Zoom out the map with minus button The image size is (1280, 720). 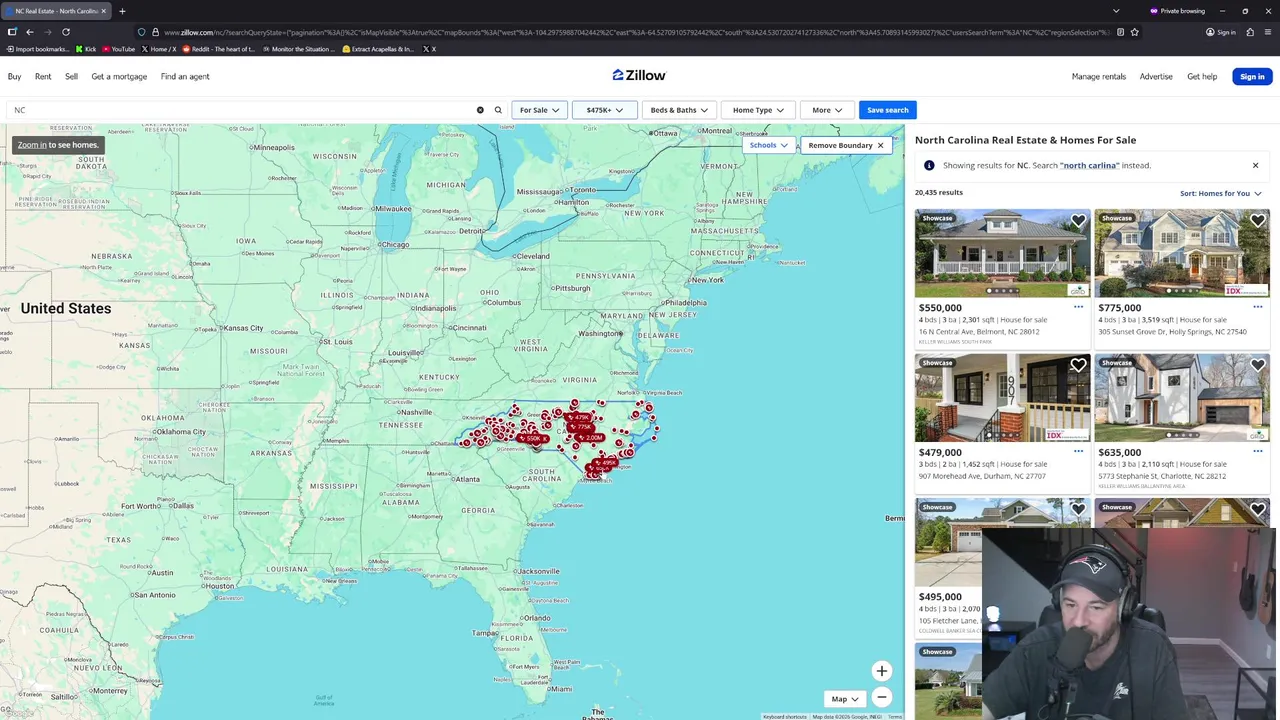tap(881, 697)
